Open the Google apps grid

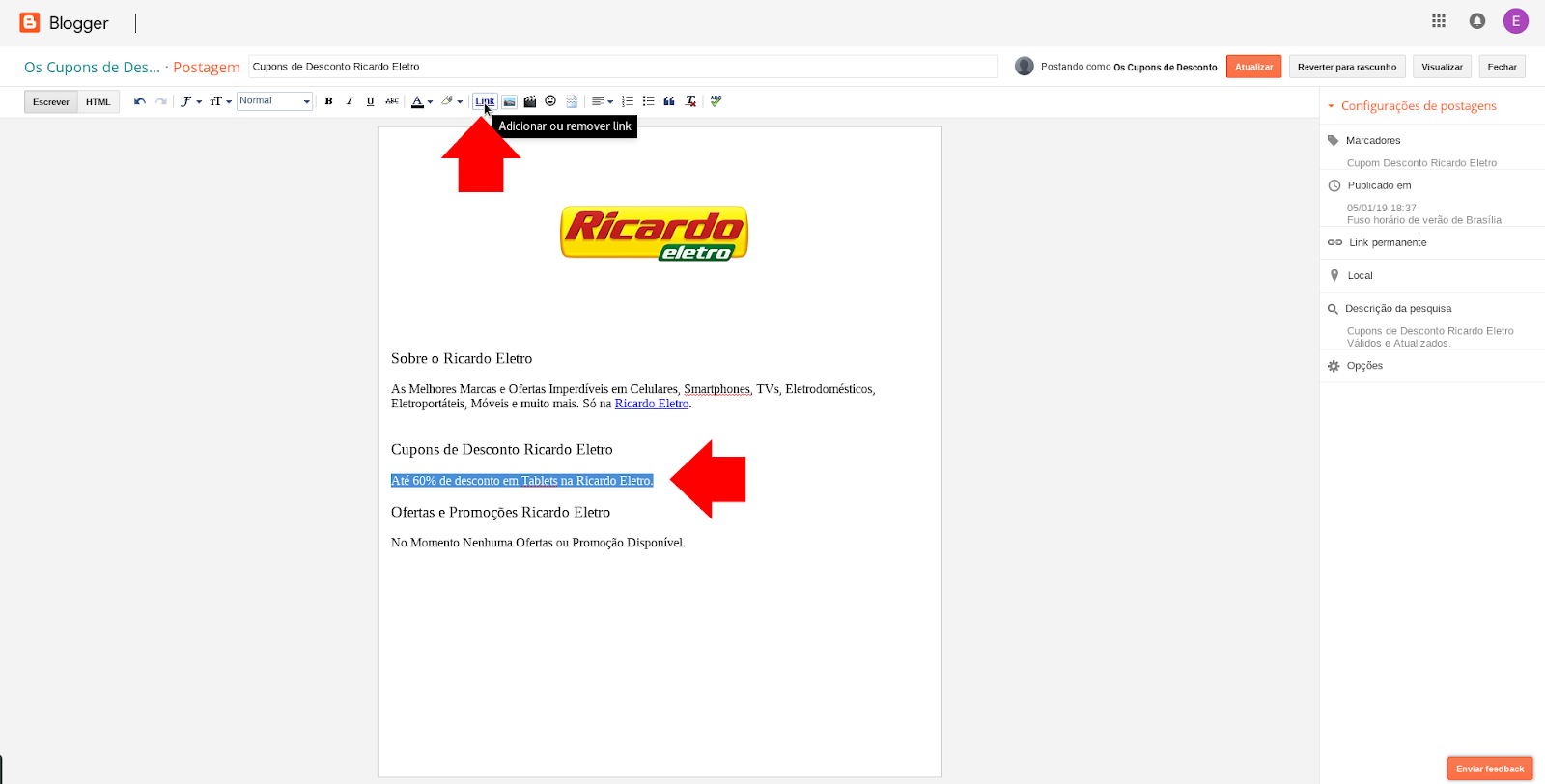click(1439, 21)
